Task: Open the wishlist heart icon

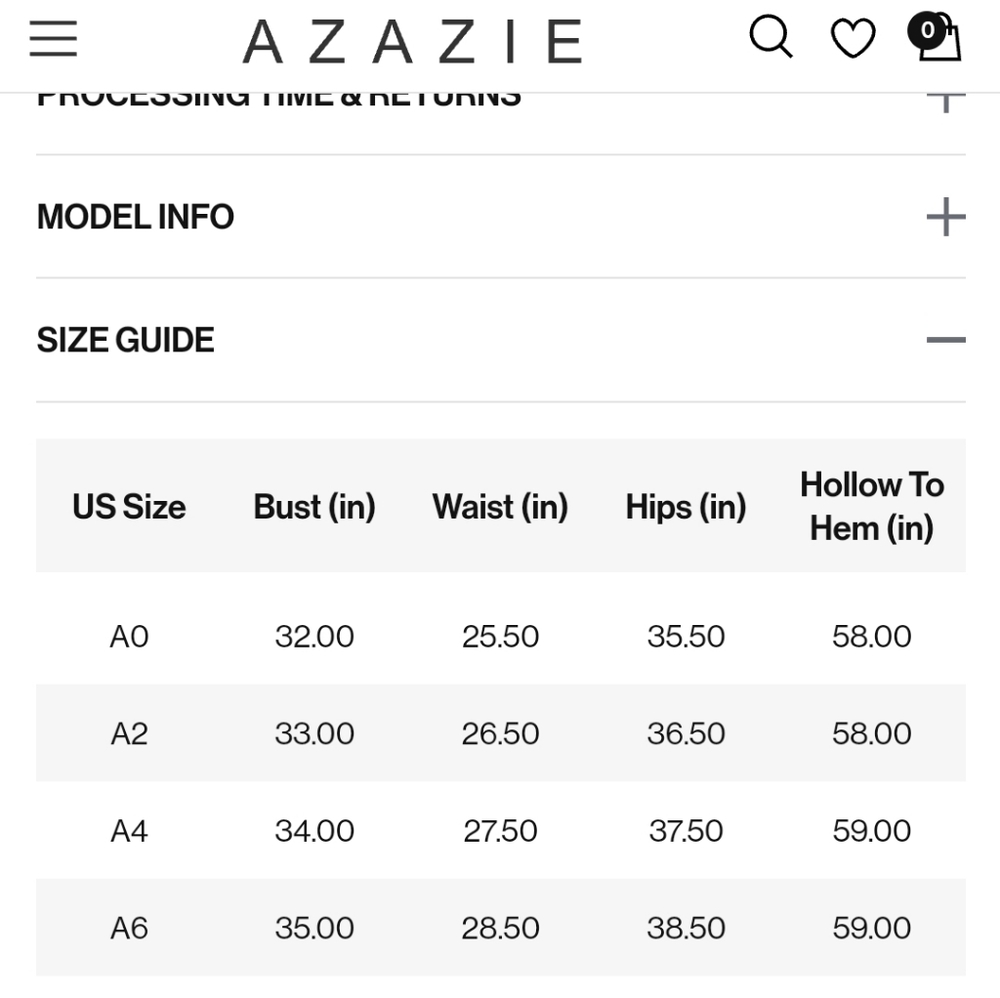Action: [x=853, y=38]
